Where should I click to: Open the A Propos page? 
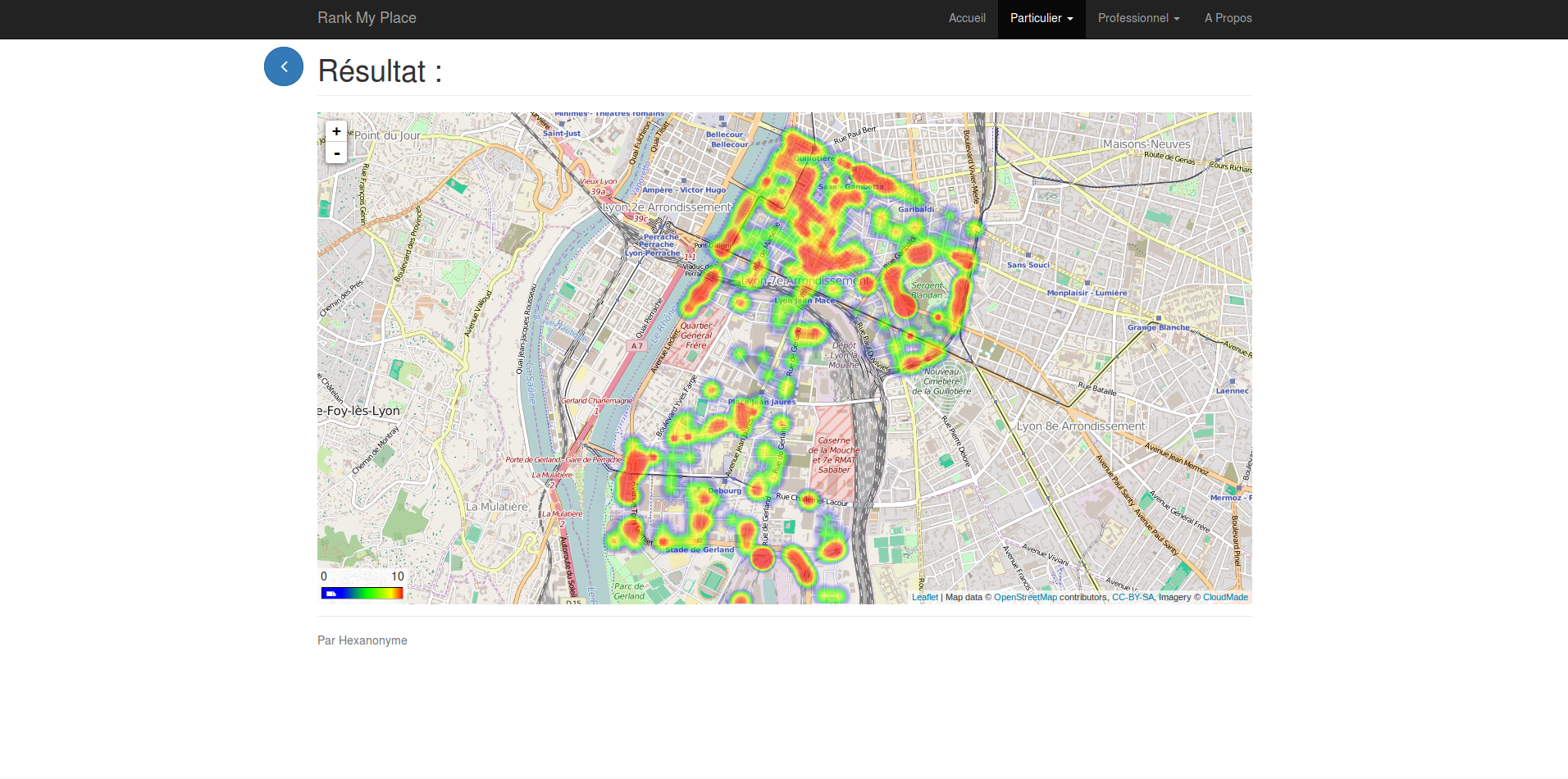(x=1228, y=18)
